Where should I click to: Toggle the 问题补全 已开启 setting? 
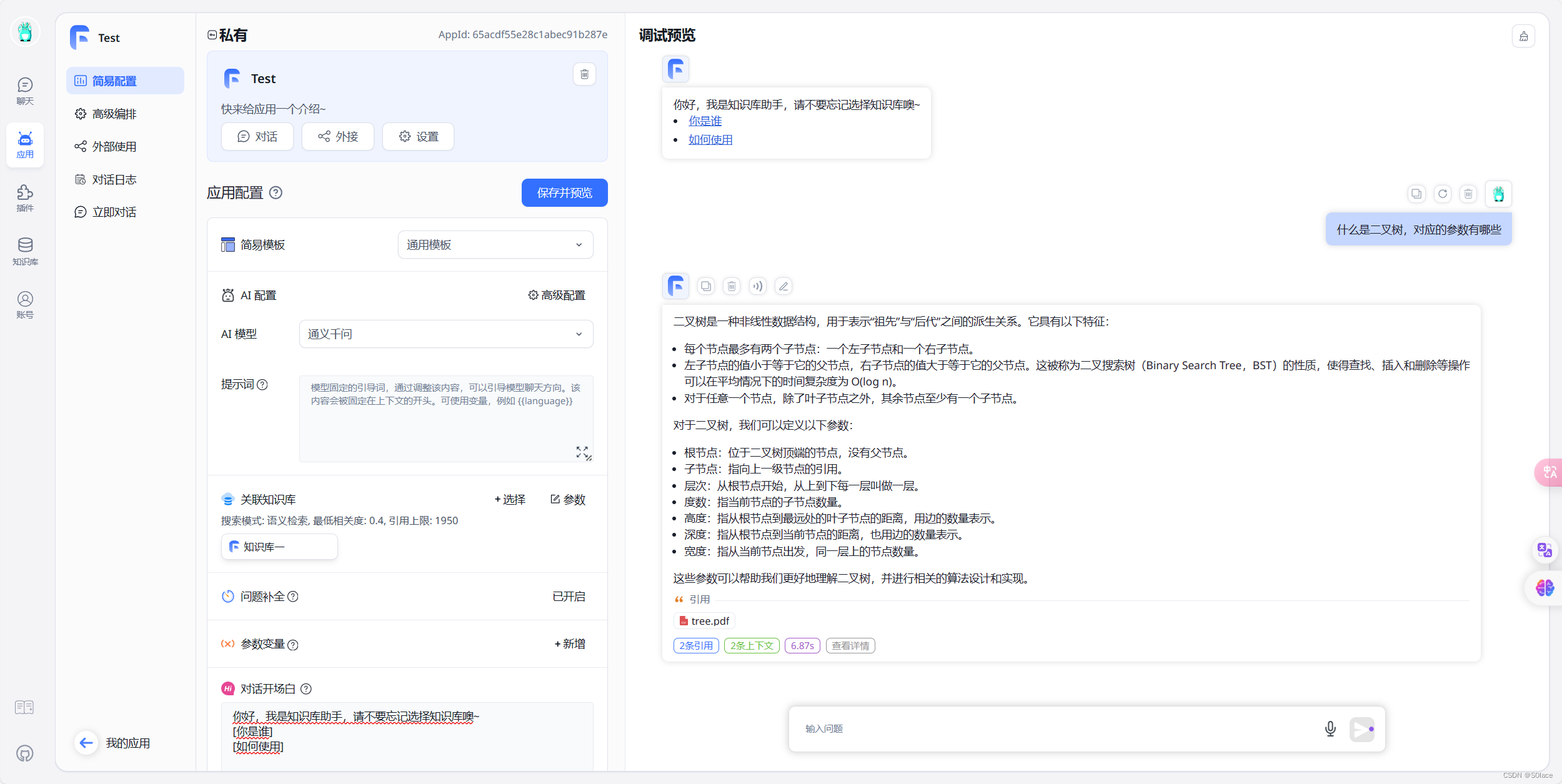[569, 597]
